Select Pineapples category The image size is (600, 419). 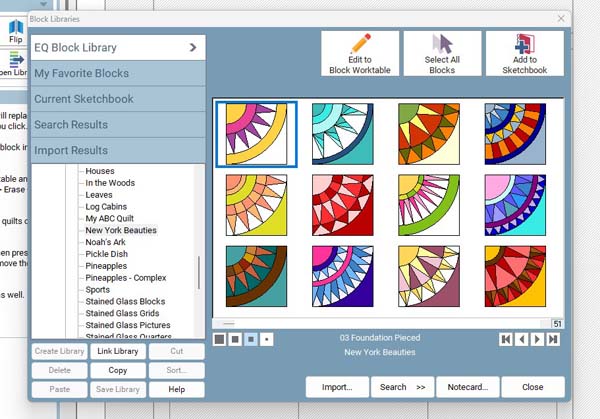click(x=106, y=266)
